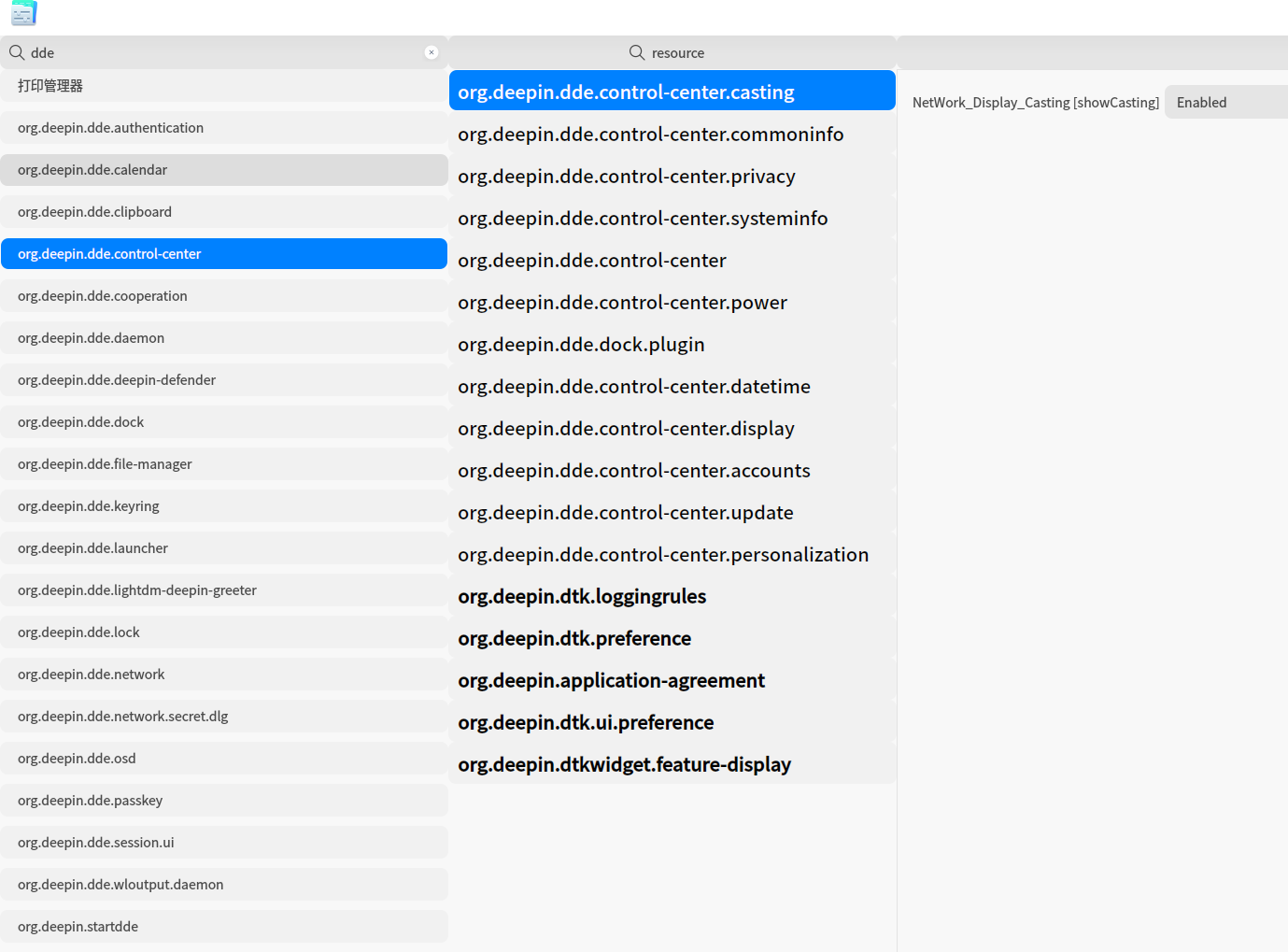
Task: Open org.deepin.dde.dock.plugin resource
Action: click(672, 344)
